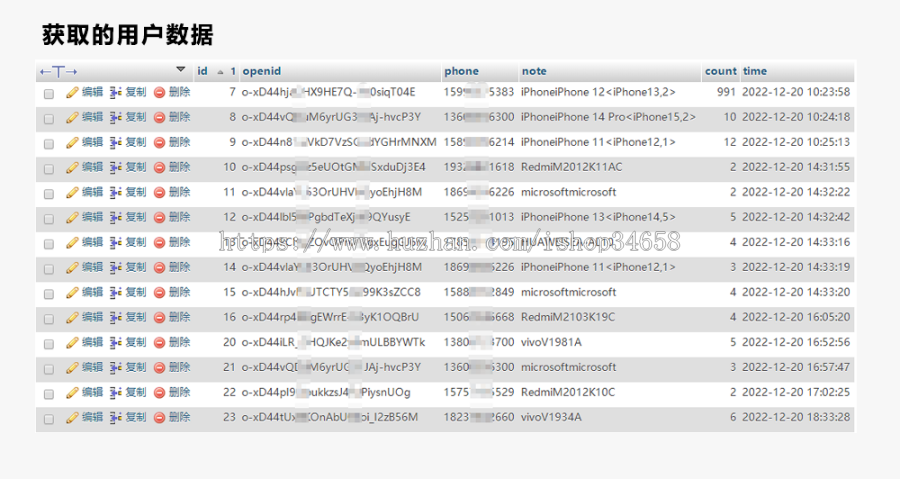Check the box for row id 20
The image size is (900, 479).
pyautogui.click(x=49, y=344)
